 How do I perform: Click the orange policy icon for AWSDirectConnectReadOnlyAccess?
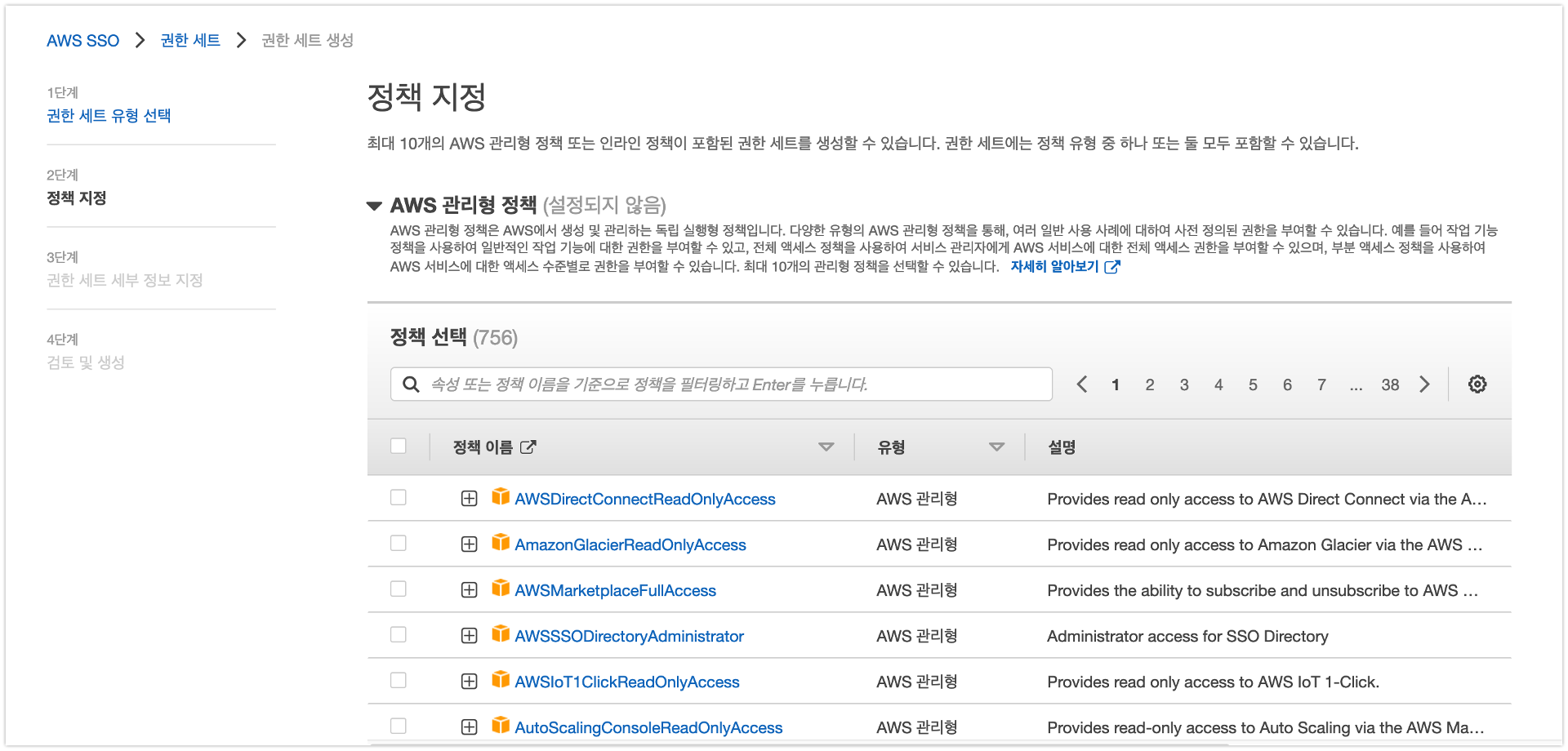coord(501,497)
